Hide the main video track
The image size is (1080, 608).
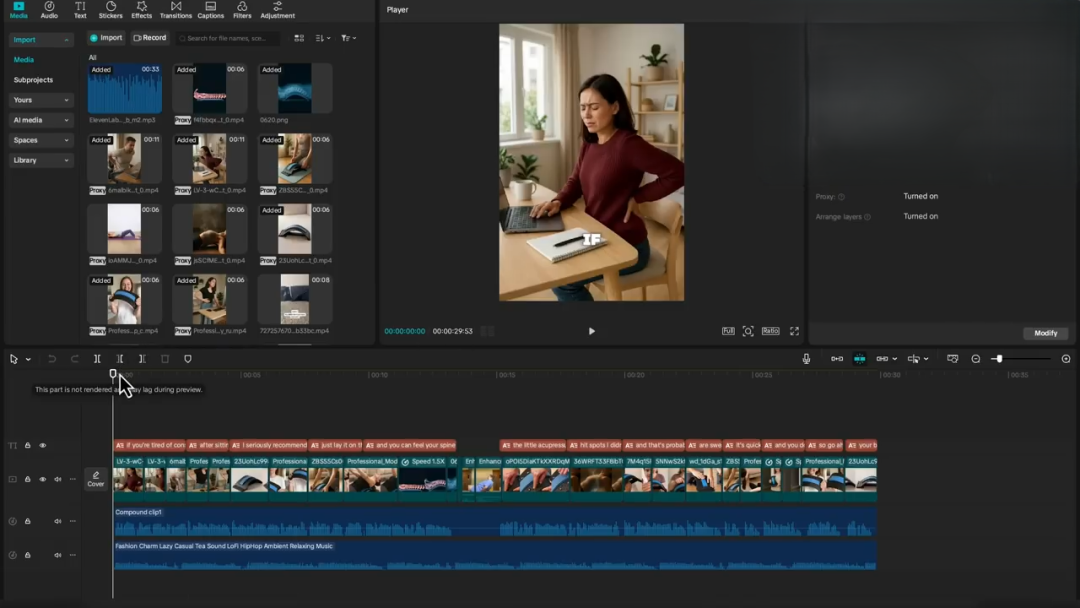[43, 479]
